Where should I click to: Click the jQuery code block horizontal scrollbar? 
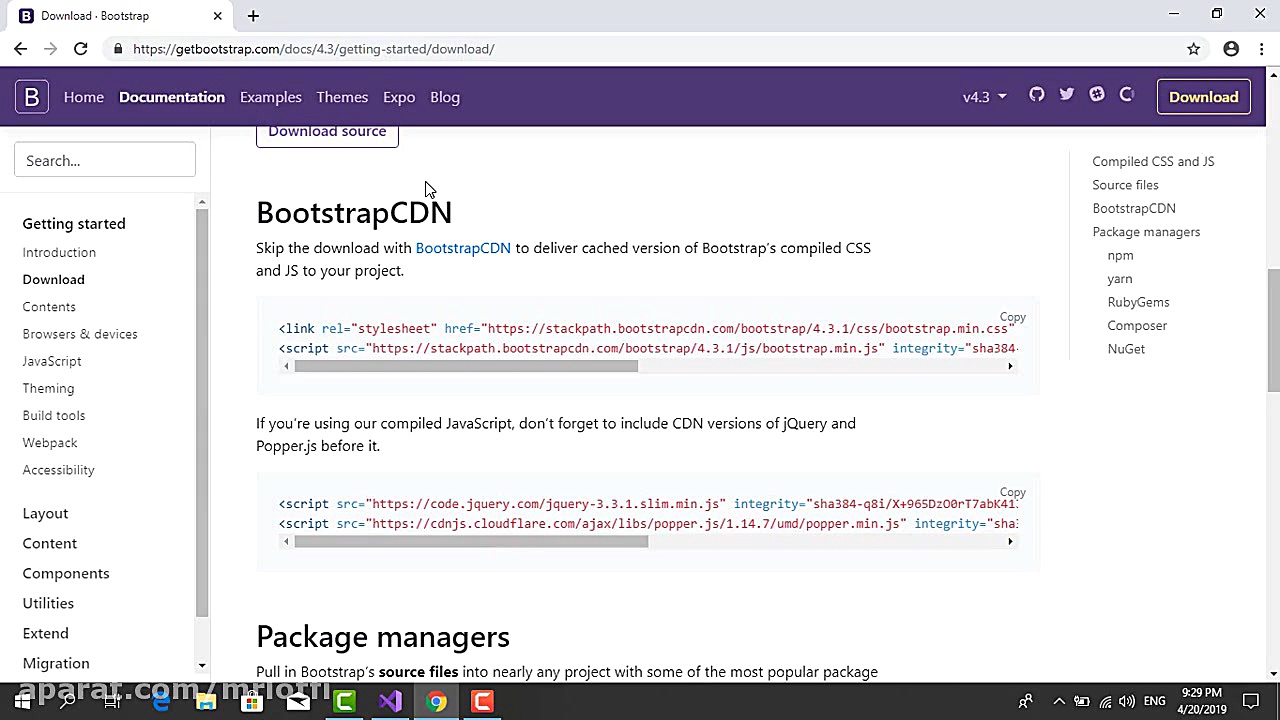tap(471, 542)
